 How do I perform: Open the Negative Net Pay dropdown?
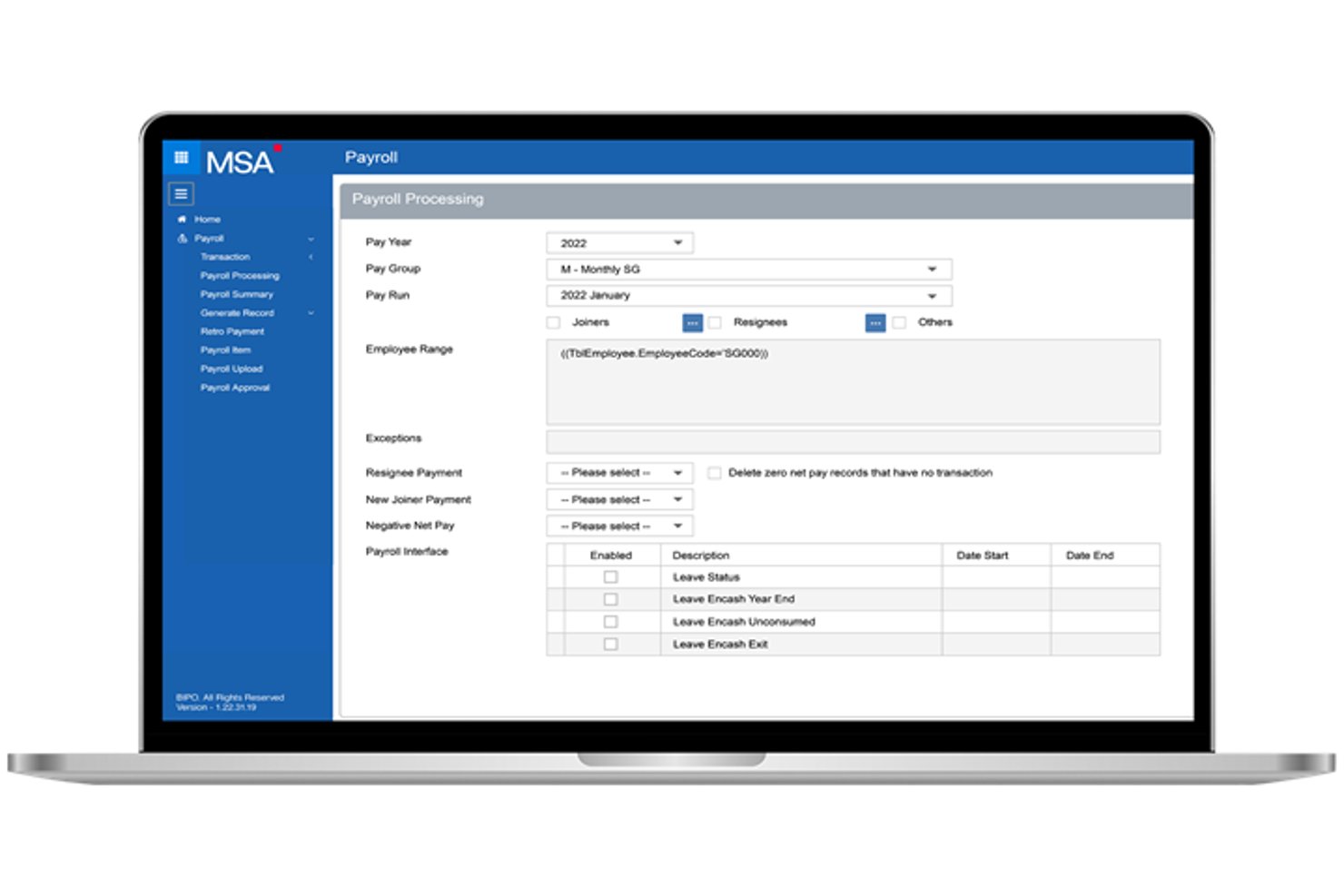click(x=619, y=526)
